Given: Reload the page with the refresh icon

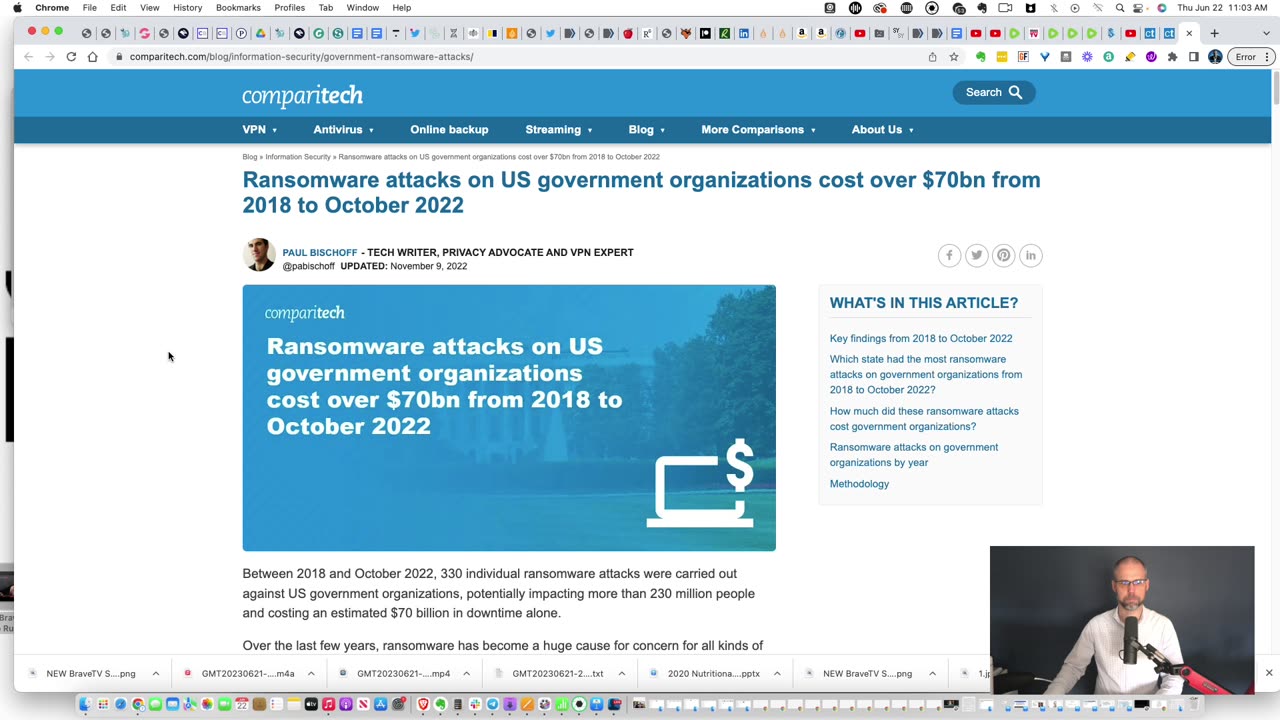Looking at the screenshot, I should tap(71, 57).
